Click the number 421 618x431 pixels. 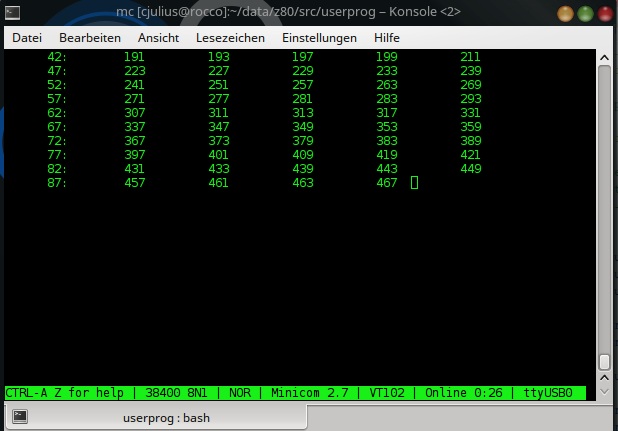471,155
